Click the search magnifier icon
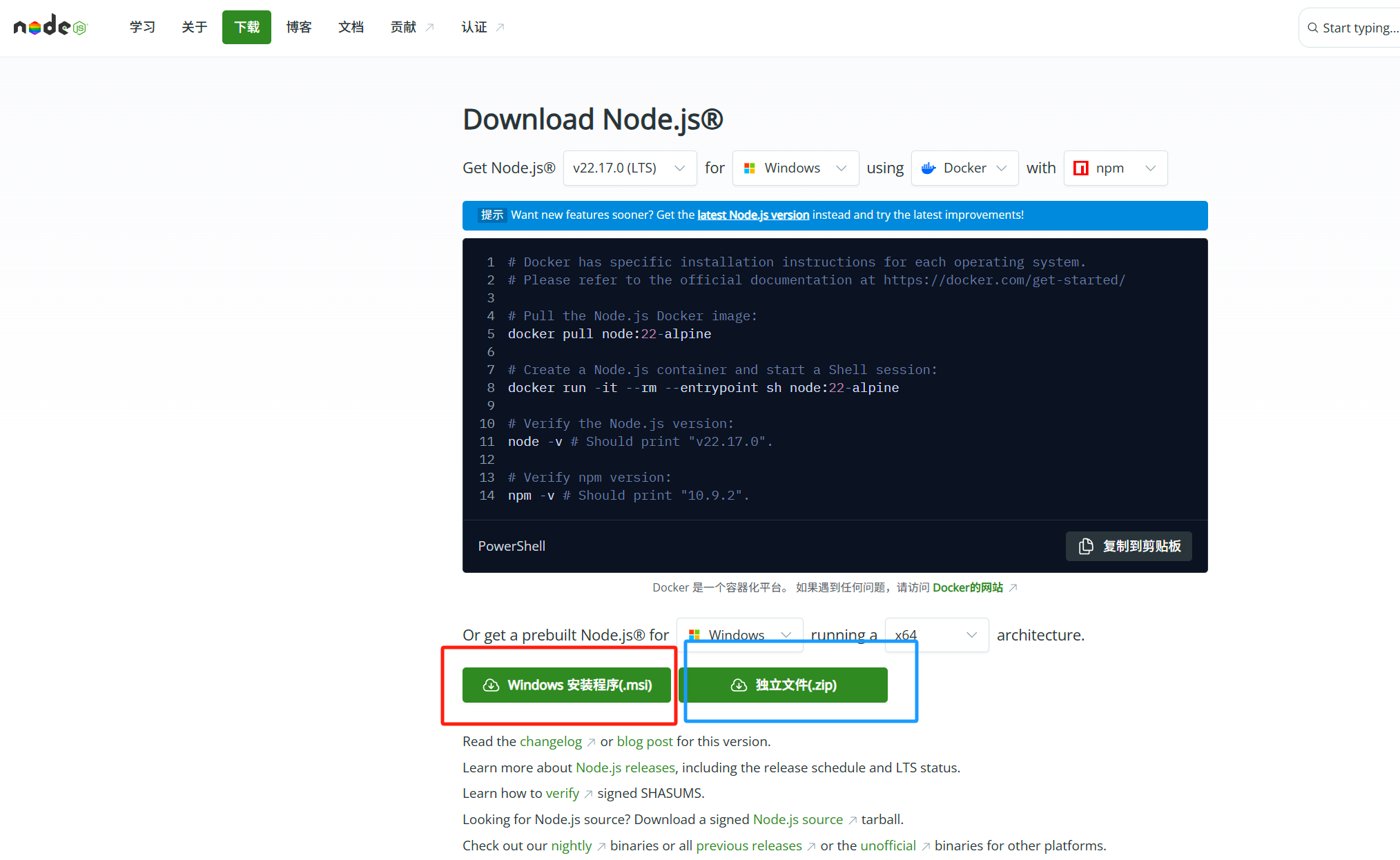The height and width of the screenshot is (860, 1400). [x=1312, y=28]
